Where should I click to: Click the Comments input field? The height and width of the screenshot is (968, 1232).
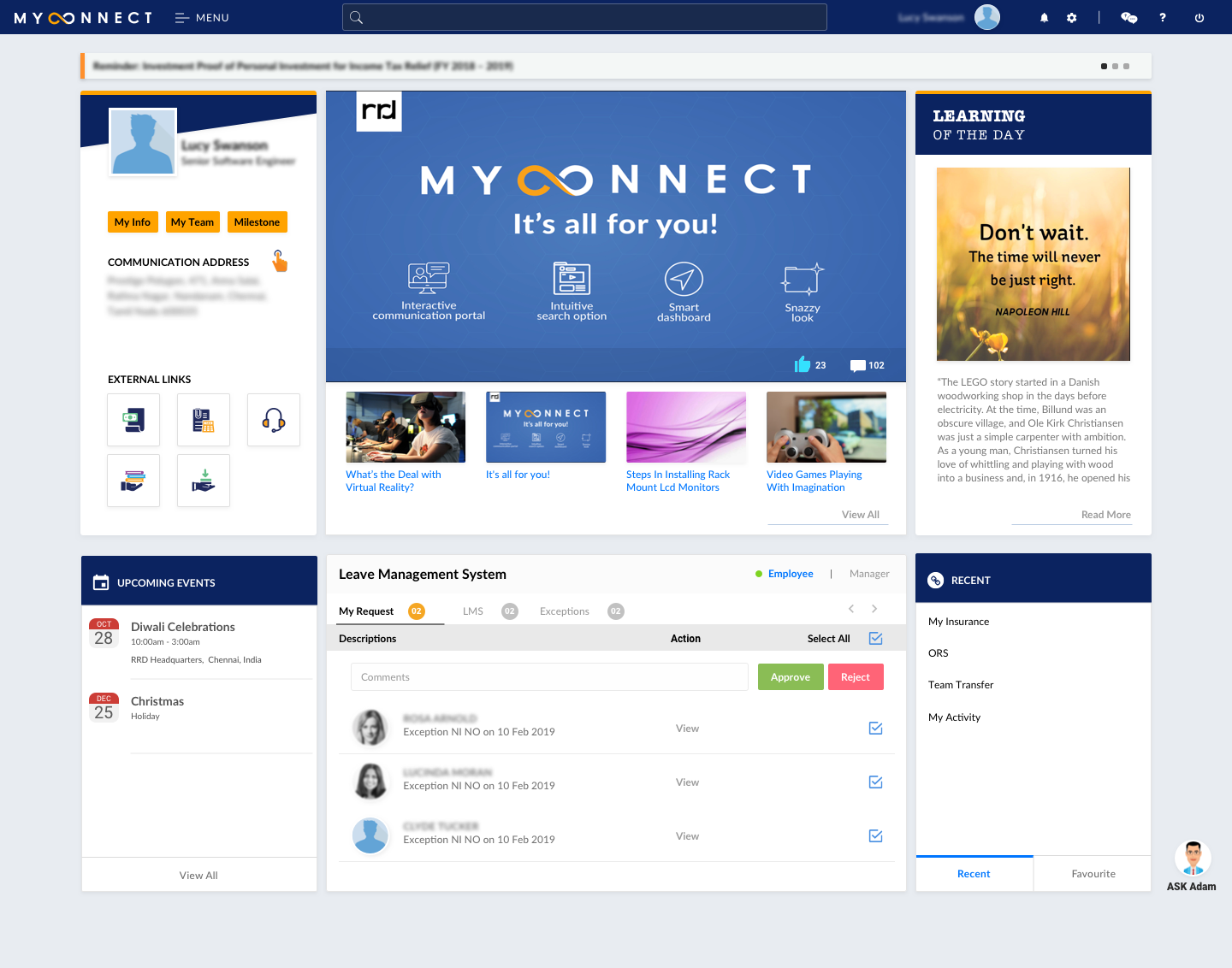(549, 677)
